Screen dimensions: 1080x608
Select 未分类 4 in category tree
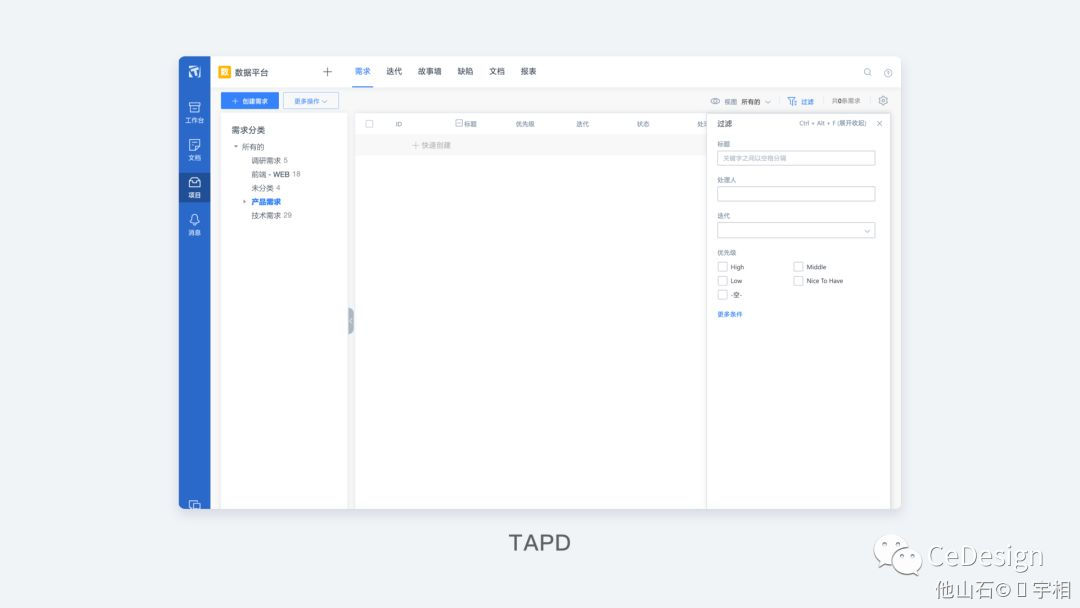[x=266, y=188]
